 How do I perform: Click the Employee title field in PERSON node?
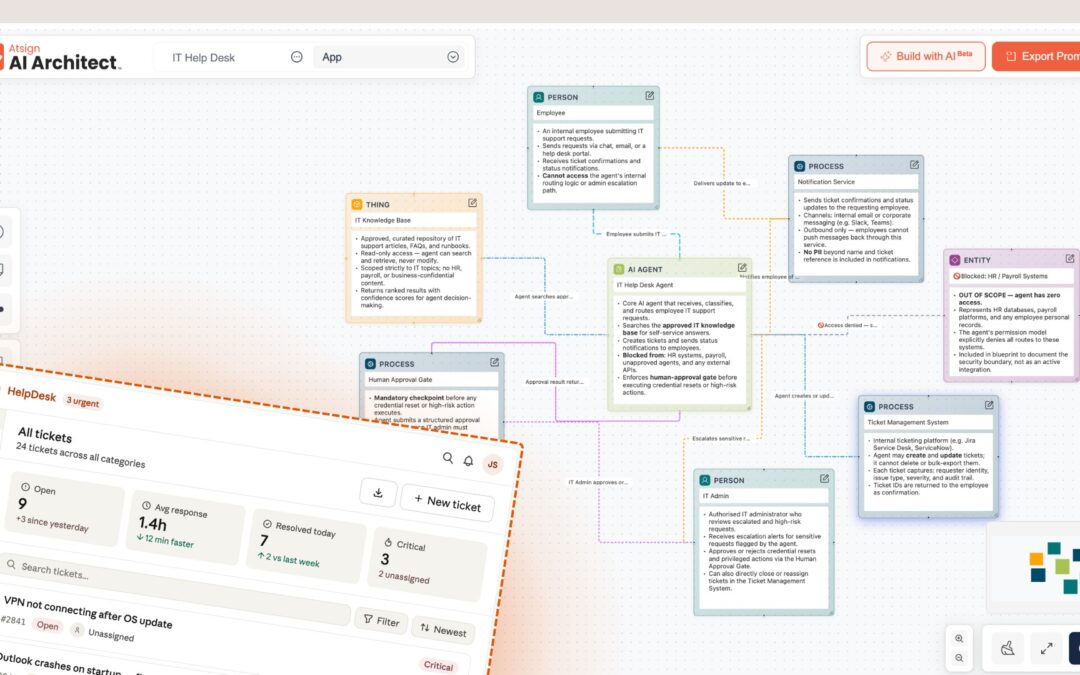pyautogui.click(x=593, y=113)
